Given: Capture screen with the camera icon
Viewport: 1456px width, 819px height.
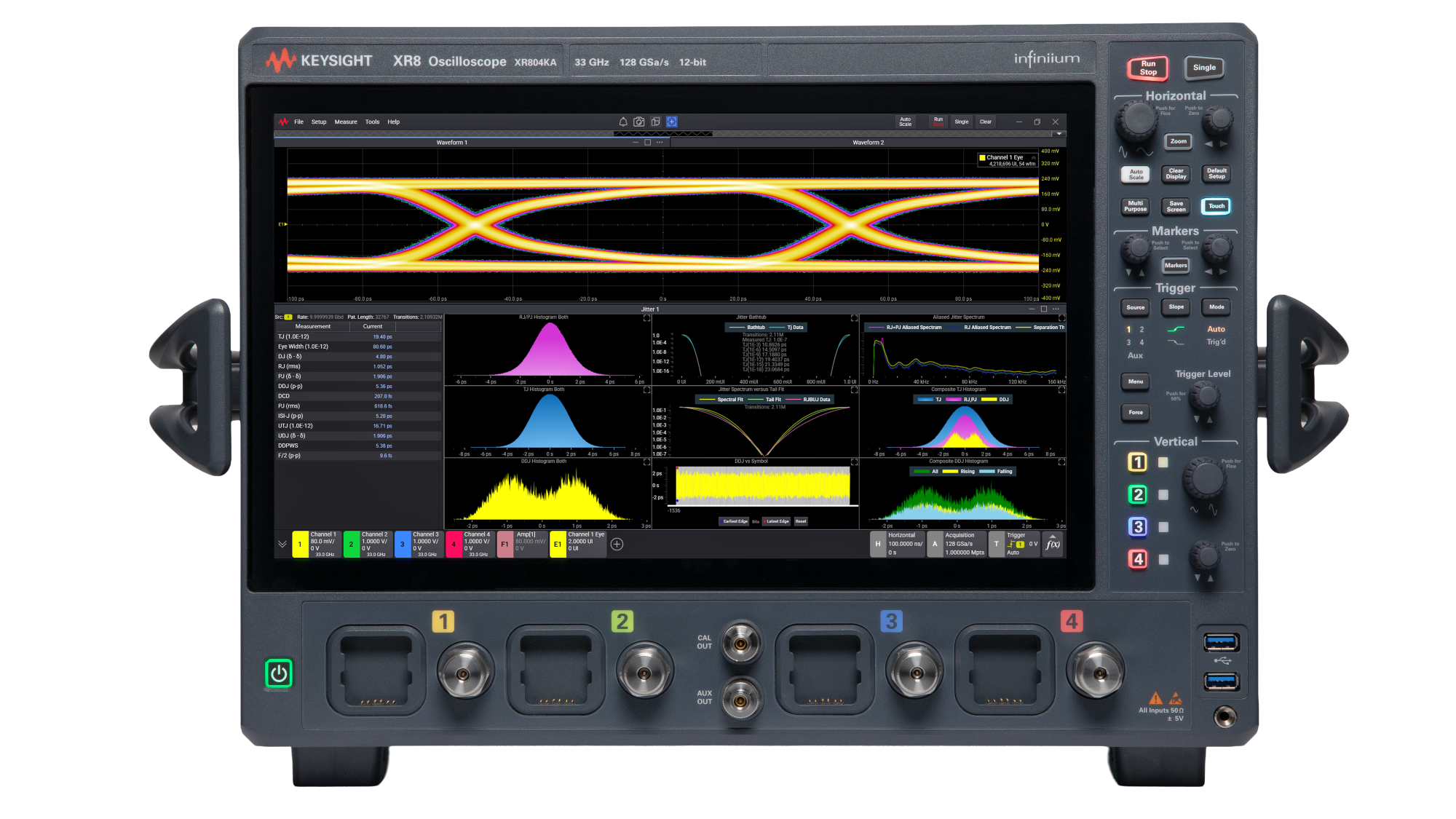Looking at the screenshot, I should 639,122.
